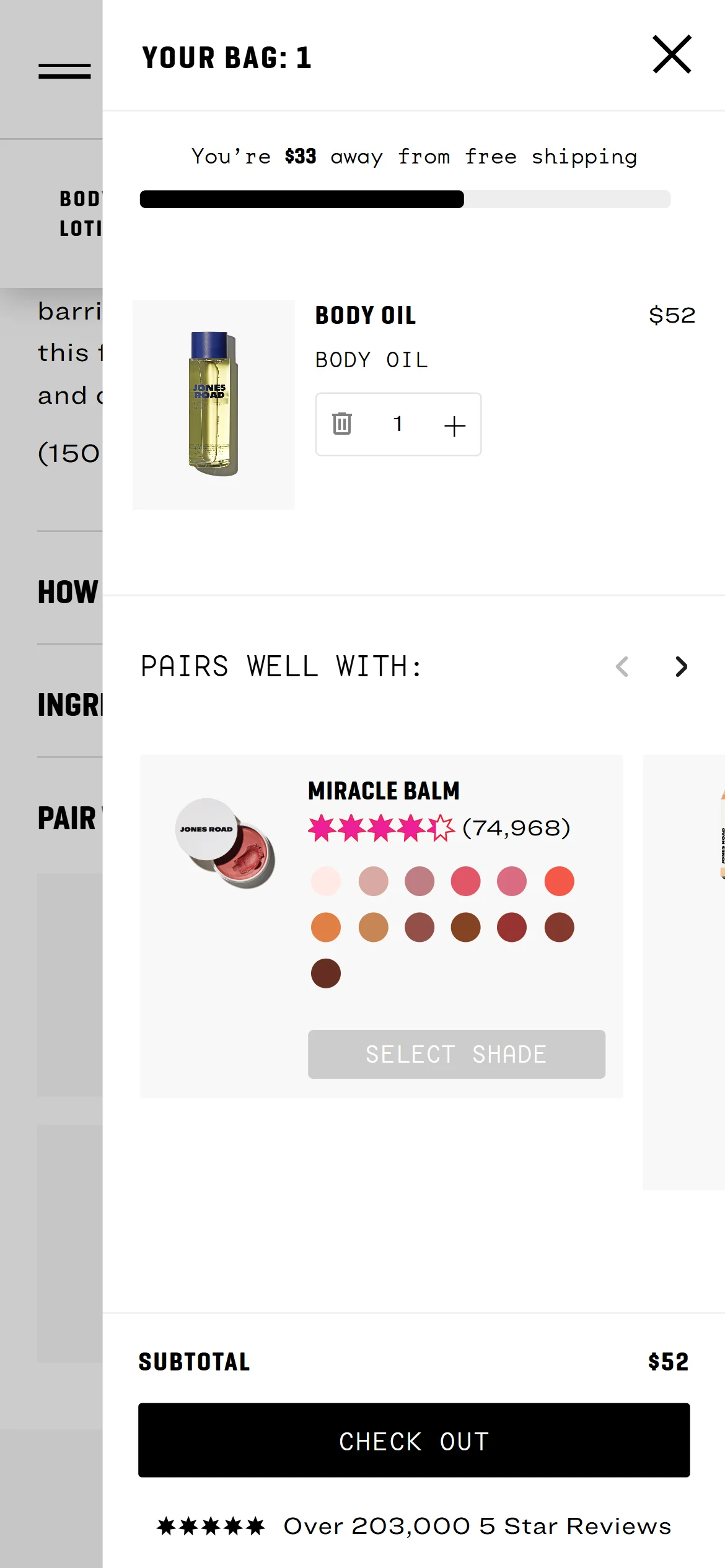
Task: Increase Body Oil quantity with plus
Action: pyautogui.click(x=454, y=426)
